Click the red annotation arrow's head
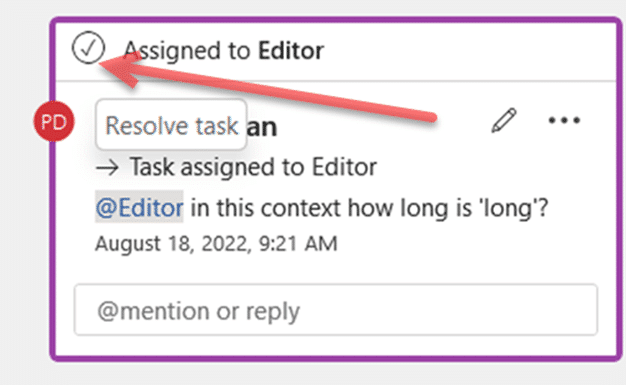This screenshot has height=385, width=626. (x=120, y=69)
